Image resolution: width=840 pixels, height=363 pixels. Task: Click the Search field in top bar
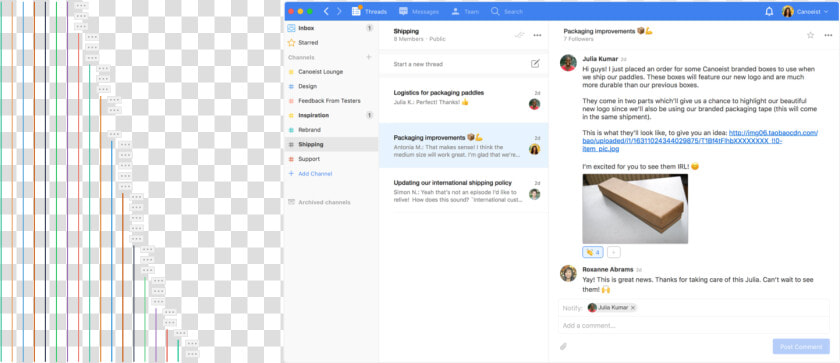[x=507, y=11]
